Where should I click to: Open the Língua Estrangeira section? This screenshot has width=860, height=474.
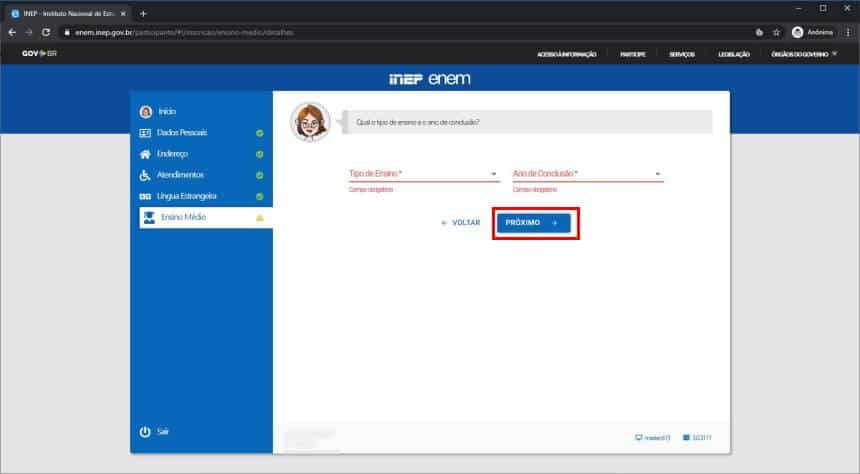point(201,196)
